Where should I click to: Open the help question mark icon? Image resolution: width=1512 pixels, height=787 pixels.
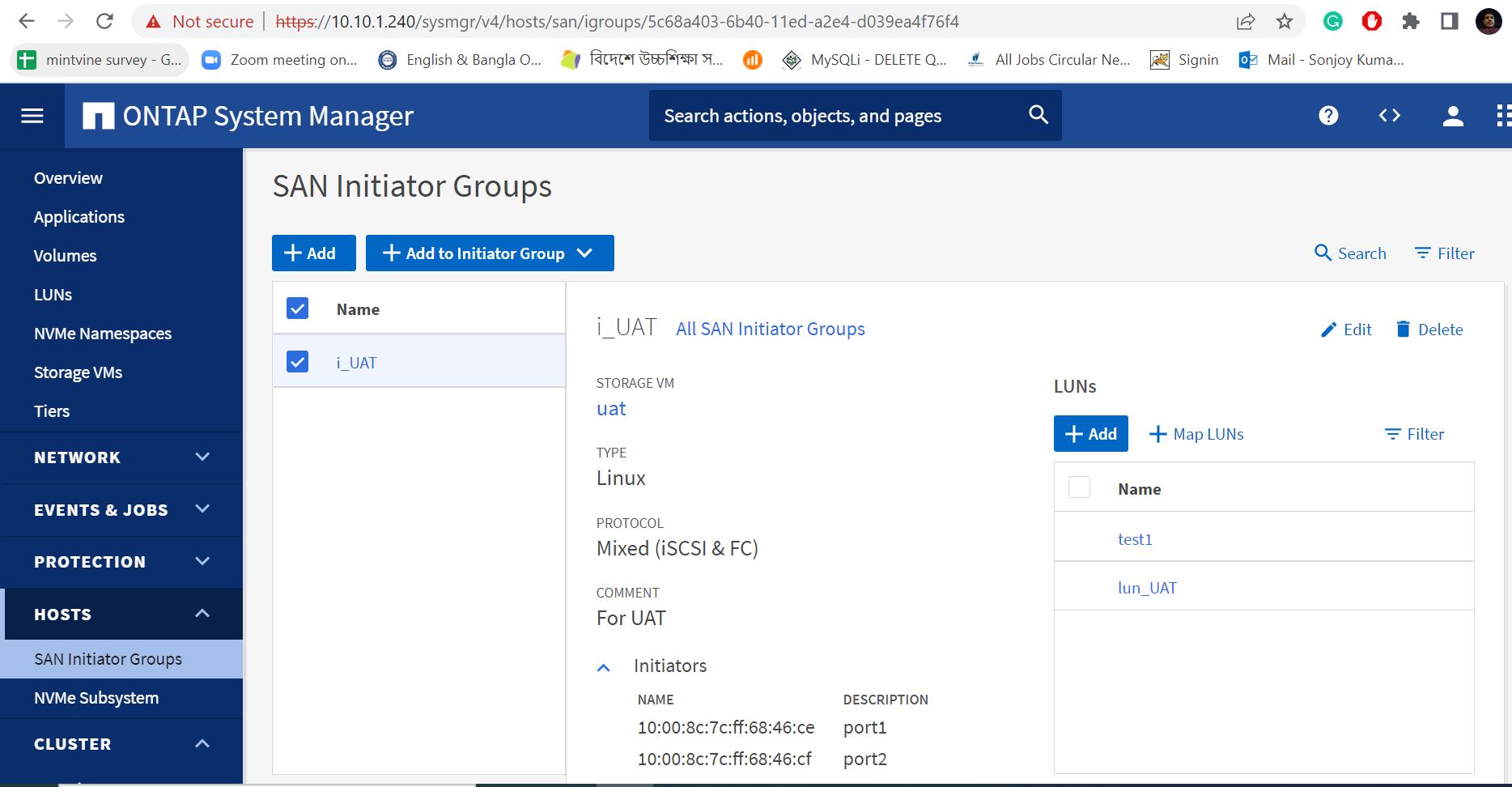1328,116
